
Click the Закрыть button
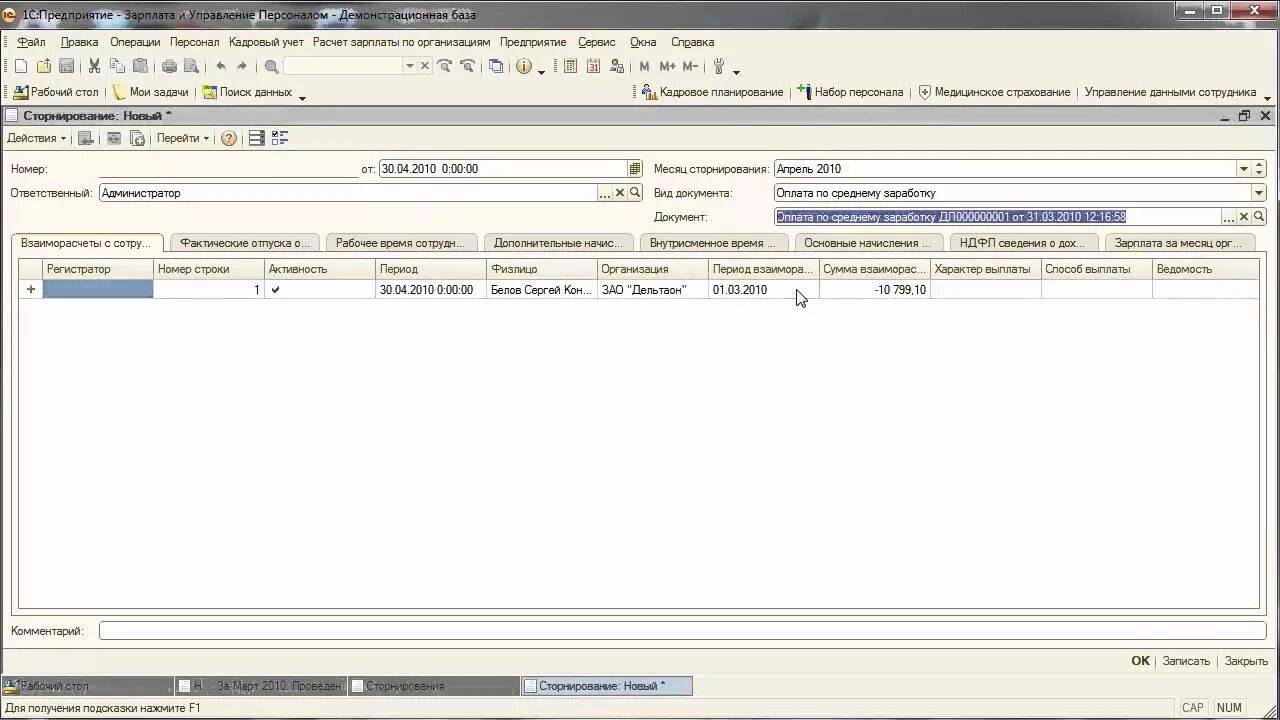tap(1246, 661)
